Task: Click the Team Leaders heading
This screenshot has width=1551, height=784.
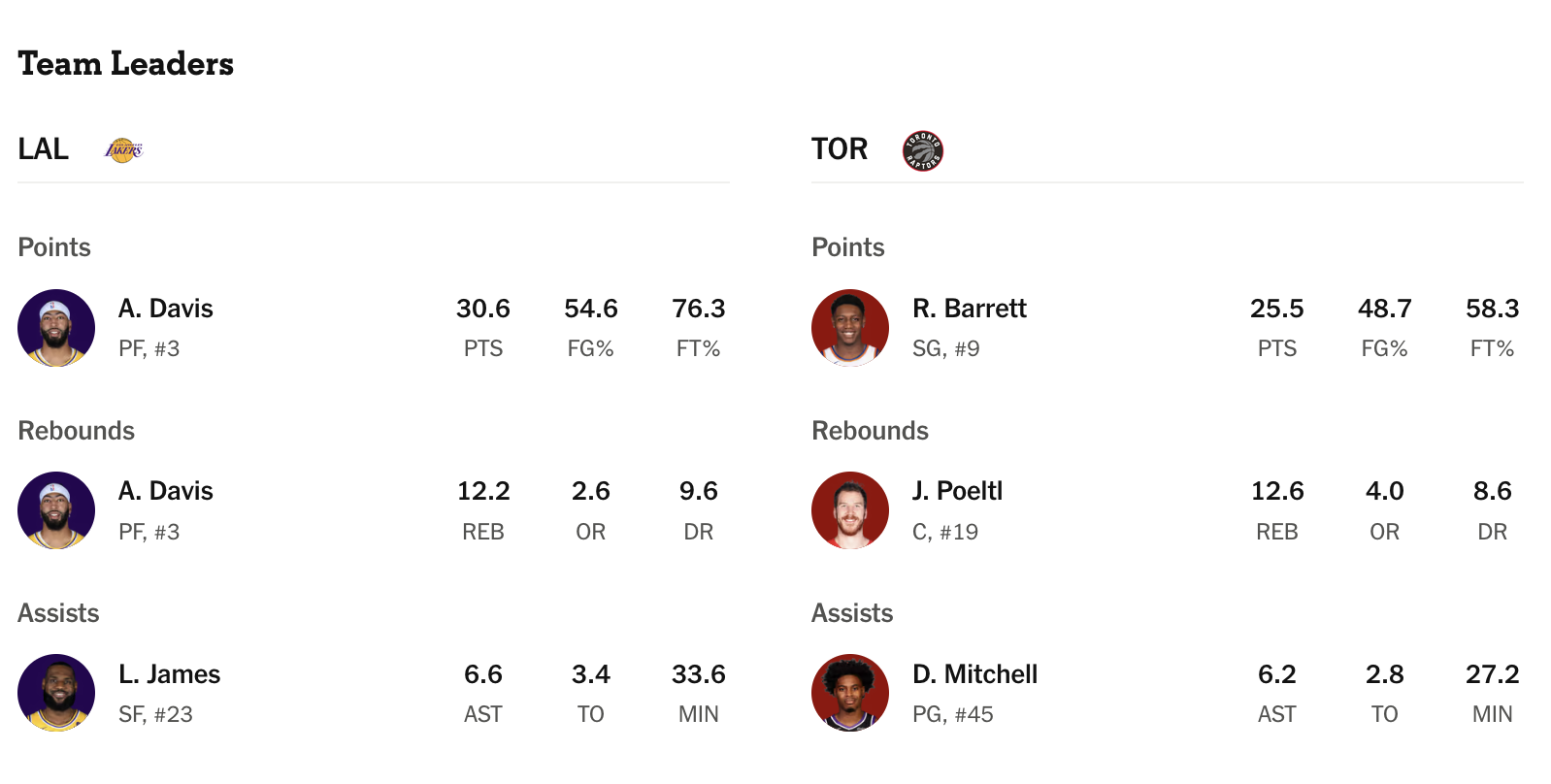Action: [126, 64]
